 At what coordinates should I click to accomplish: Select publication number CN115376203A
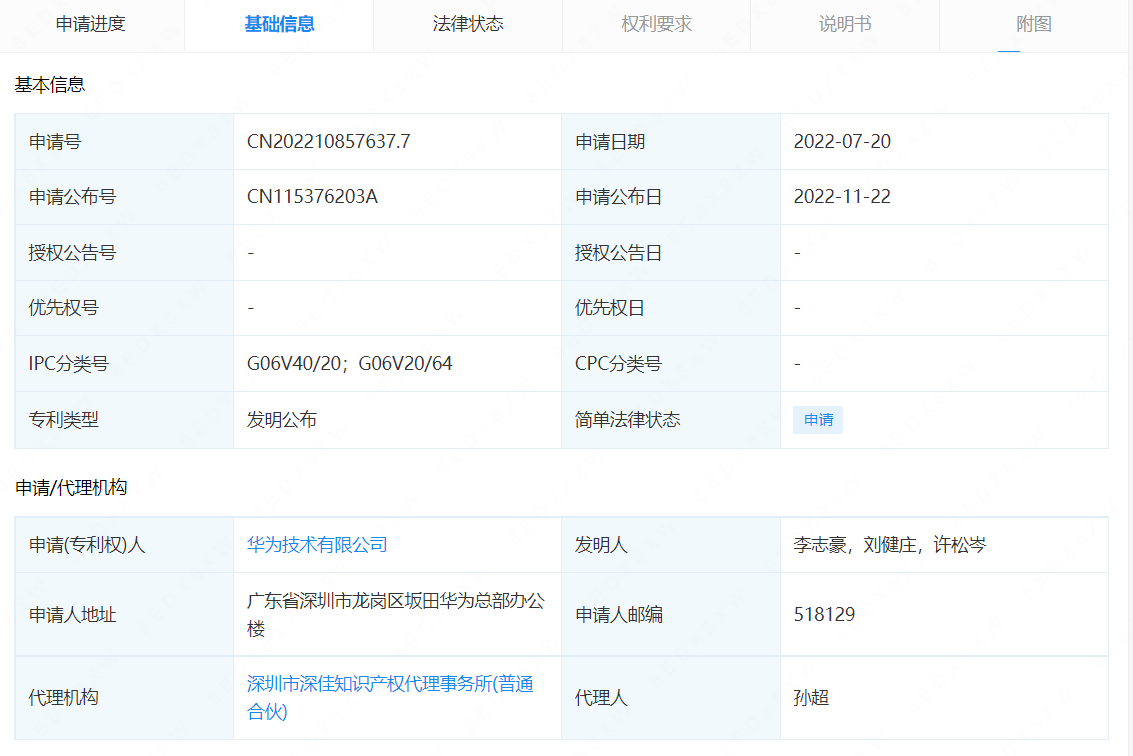point(316,197)
